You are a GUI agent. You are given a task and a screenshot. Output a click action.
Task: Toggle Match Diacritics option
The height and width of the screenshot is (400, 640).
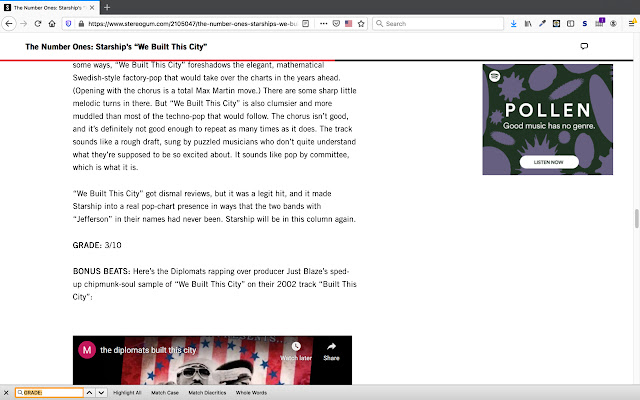[x=207, y=393]
